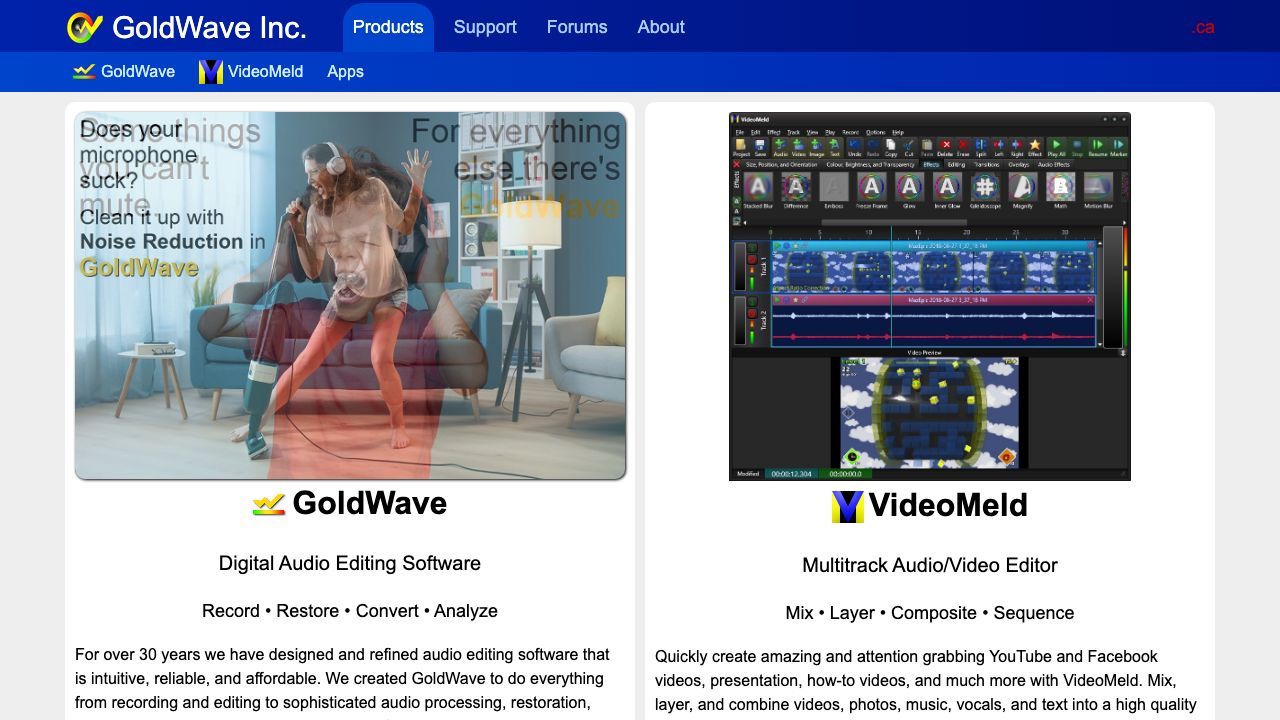
Task: Open the Products tab
Action: point(388,27)
